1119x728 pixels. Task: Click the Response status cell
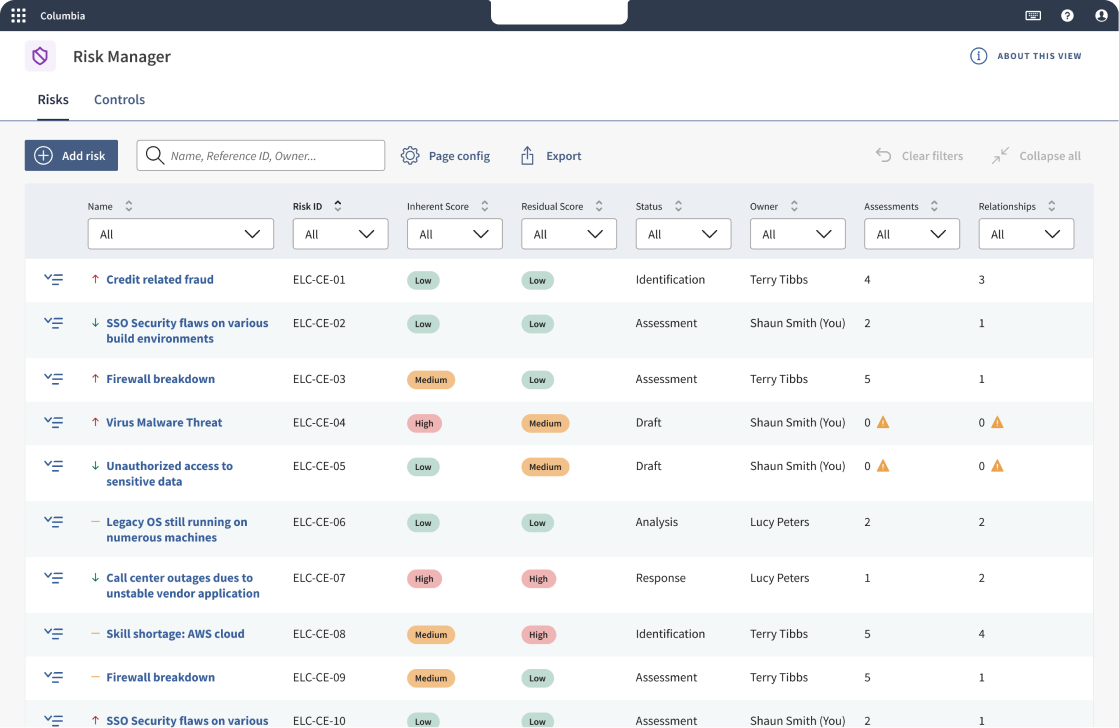[x=661, y=577]
